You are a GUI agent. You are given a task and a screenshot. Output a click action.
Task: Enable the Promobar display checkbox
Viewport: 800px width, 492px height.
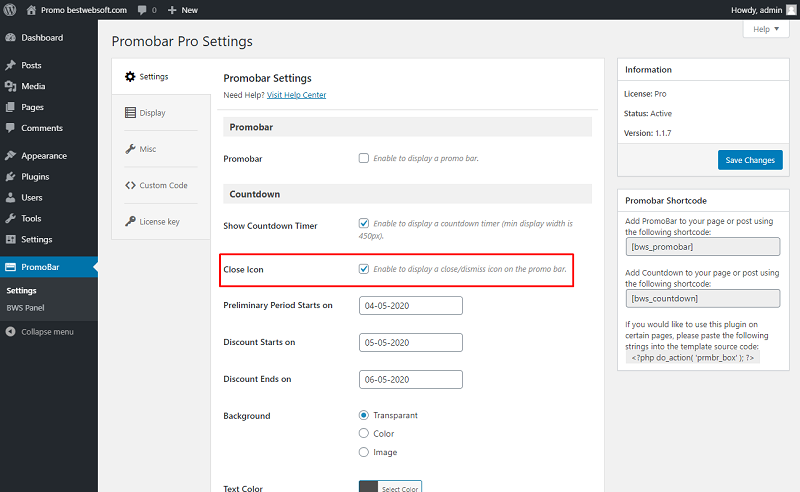[x=363, y=158]
